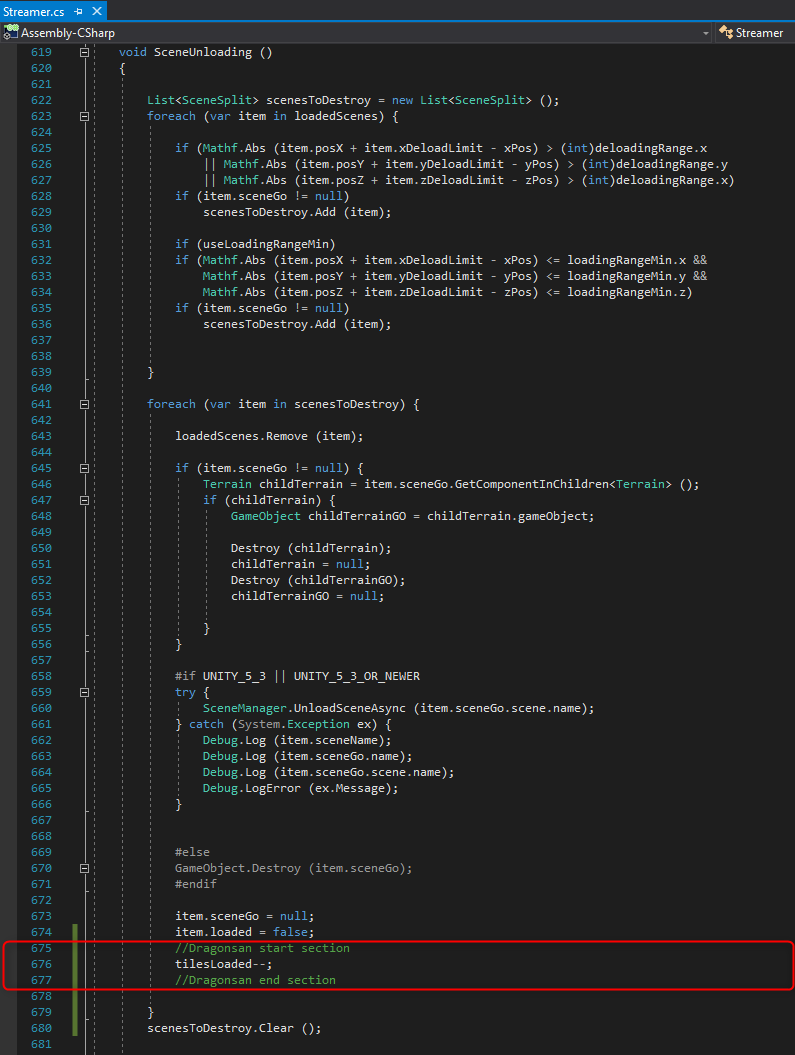Click the green change bar beside line 675

(75, 948)
